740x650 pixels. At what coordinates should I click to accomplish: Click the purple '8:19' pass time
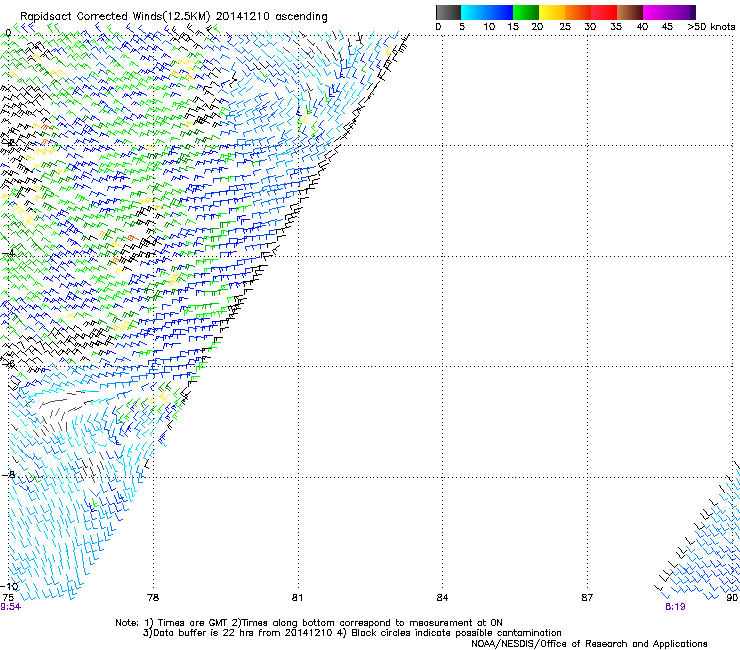pos(675,607)
